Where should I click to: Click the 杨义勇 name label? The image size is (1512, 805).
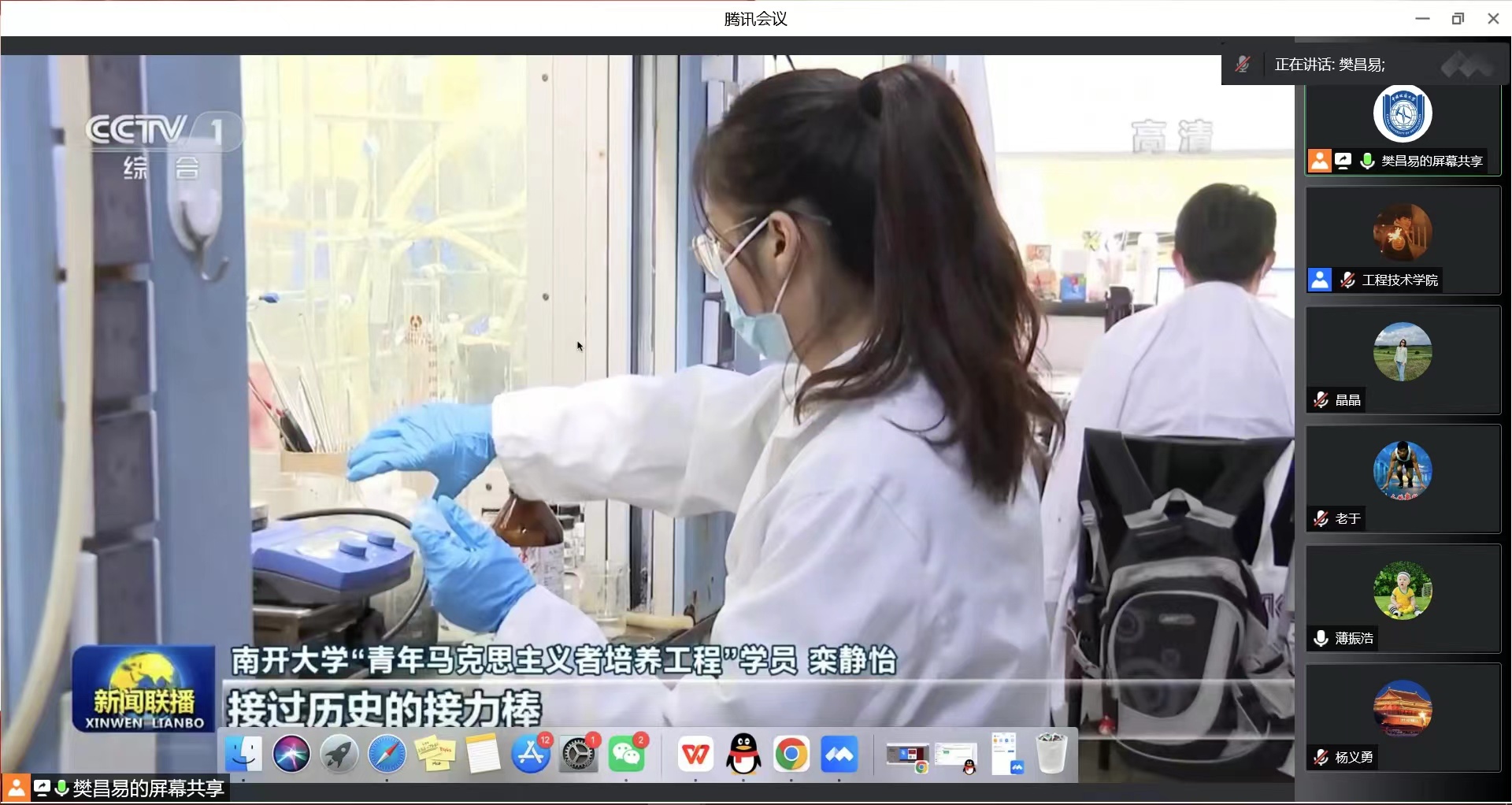[x=1354, y=758]
